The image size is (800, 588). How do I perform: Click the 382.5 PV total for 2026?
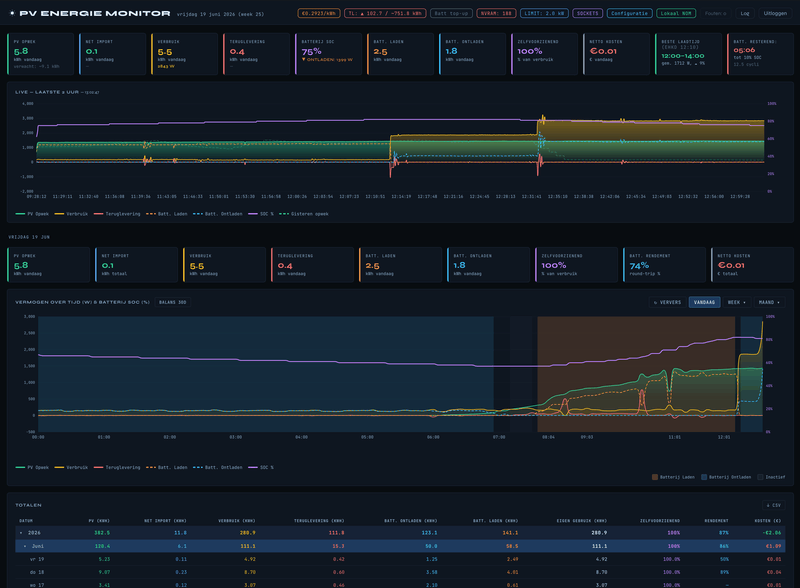click(x=102, y=533)
